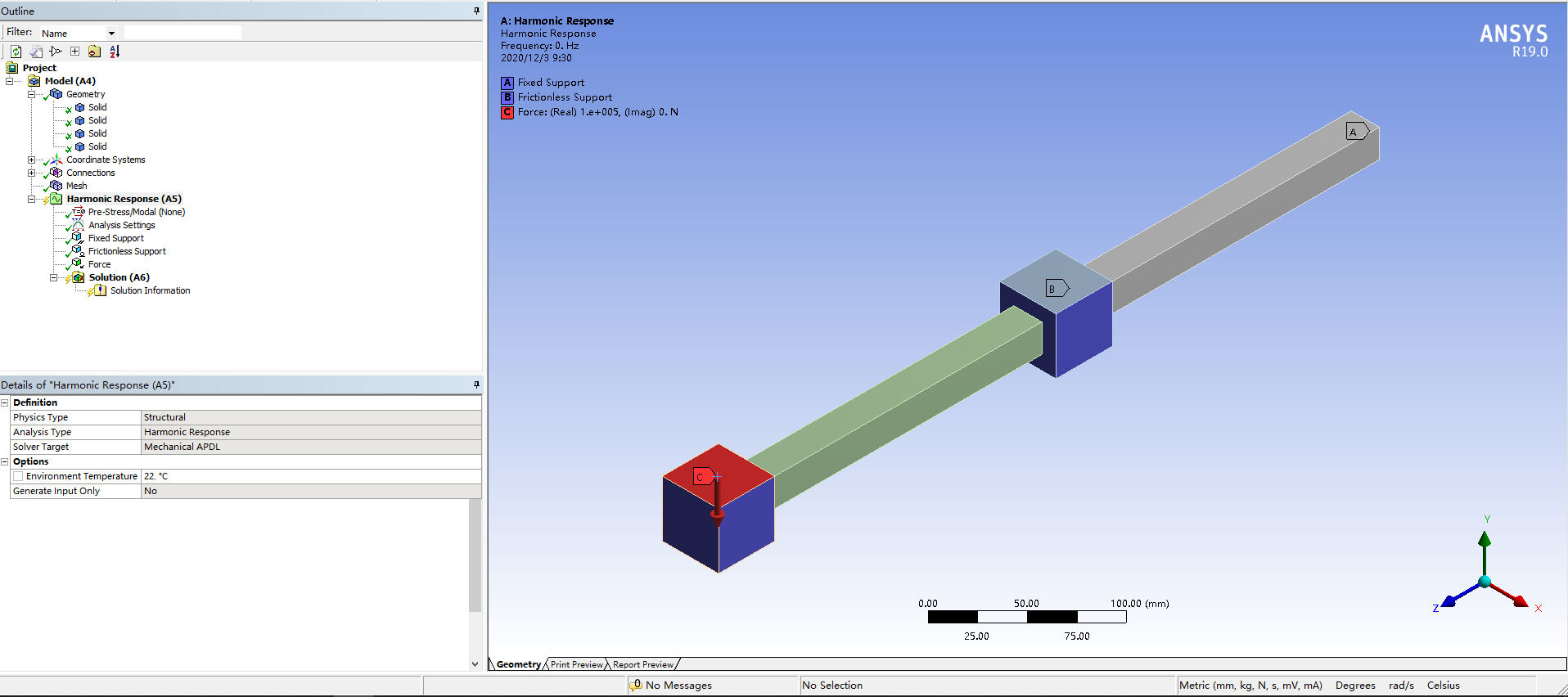Pin the Outline panel with pushpin icon
Screen dimensions: 1568x697
pyautogui.click(x=476, y=11)
